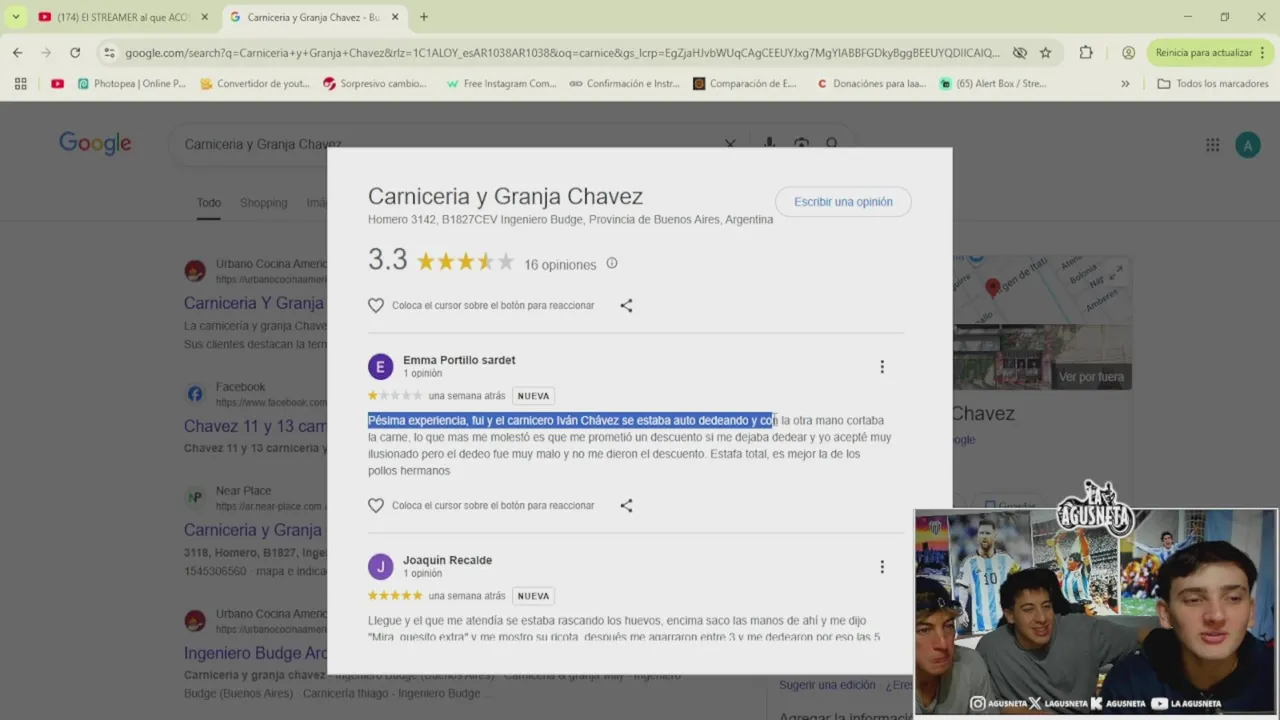Click Escribir una opinión button

pos(843,202)
